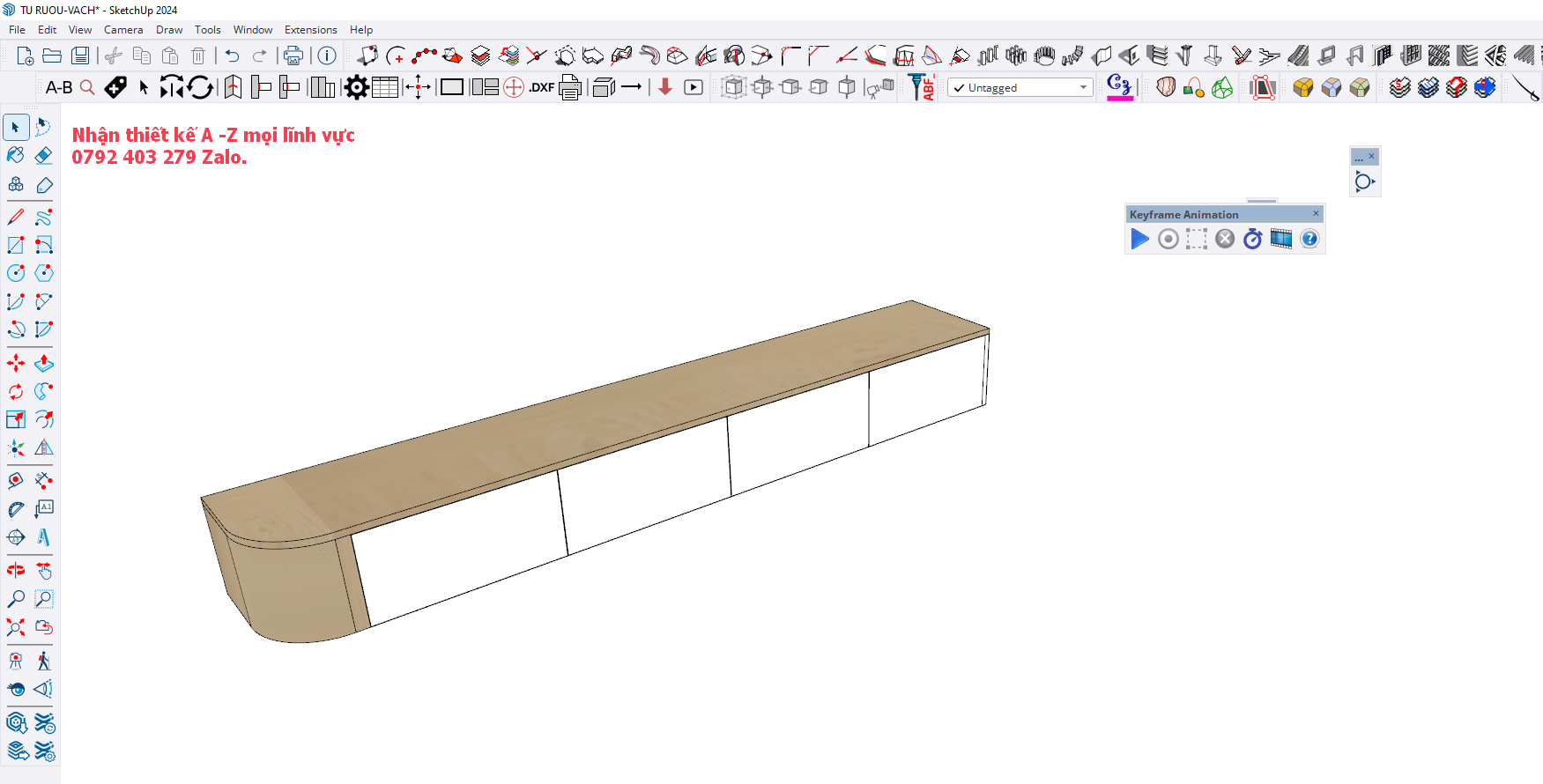Click the DXF export icon
The width and height of the screenshot is (1543, 784).
[x=541, y=87]
